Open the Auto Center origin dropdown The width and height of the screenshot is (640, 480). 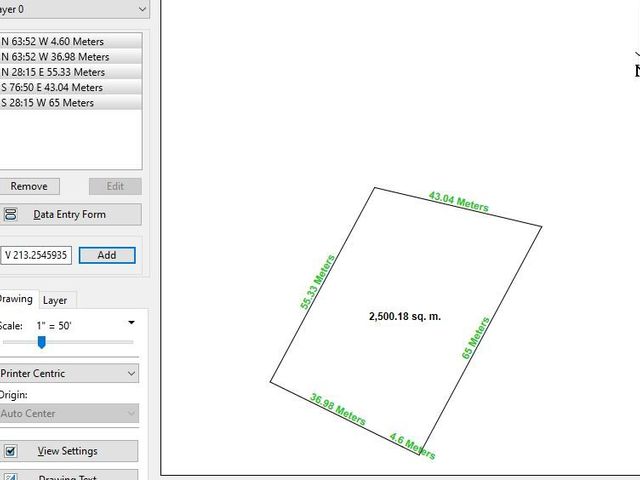click(69, 413)
